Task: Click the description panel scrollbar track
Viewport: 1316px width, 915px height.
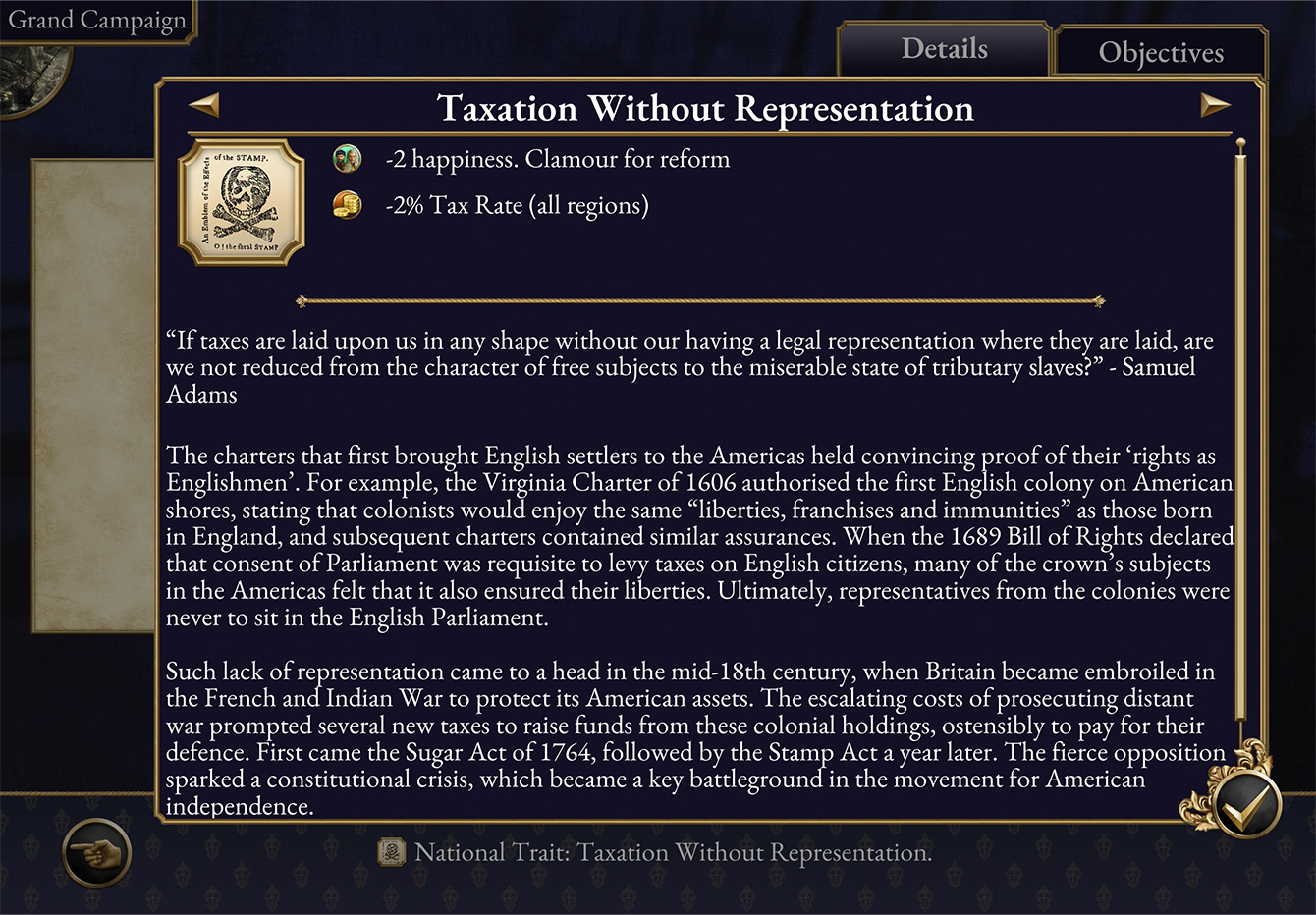Action: [1240, 442]
